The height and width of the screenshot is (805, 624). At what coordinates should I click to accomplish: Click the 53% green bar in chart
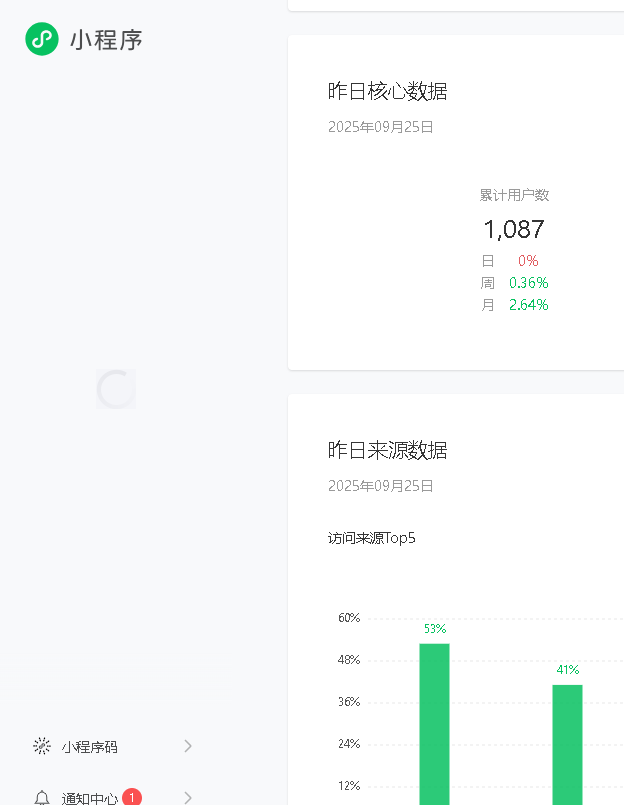[434, 724]
